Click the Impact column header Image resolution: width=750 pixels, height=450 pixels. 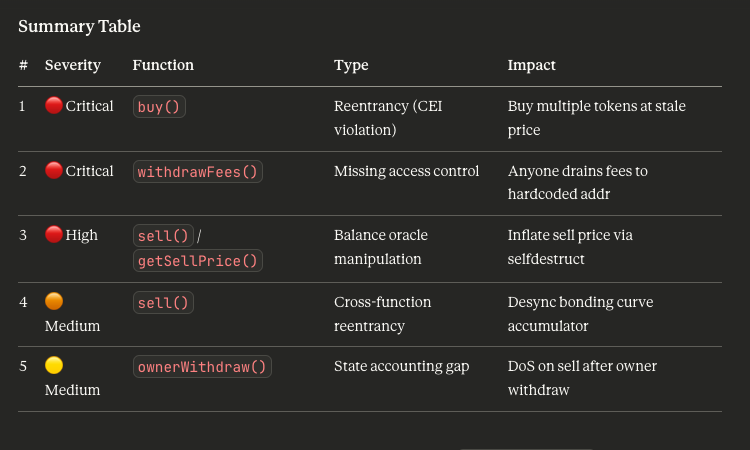tap(532, 65)
